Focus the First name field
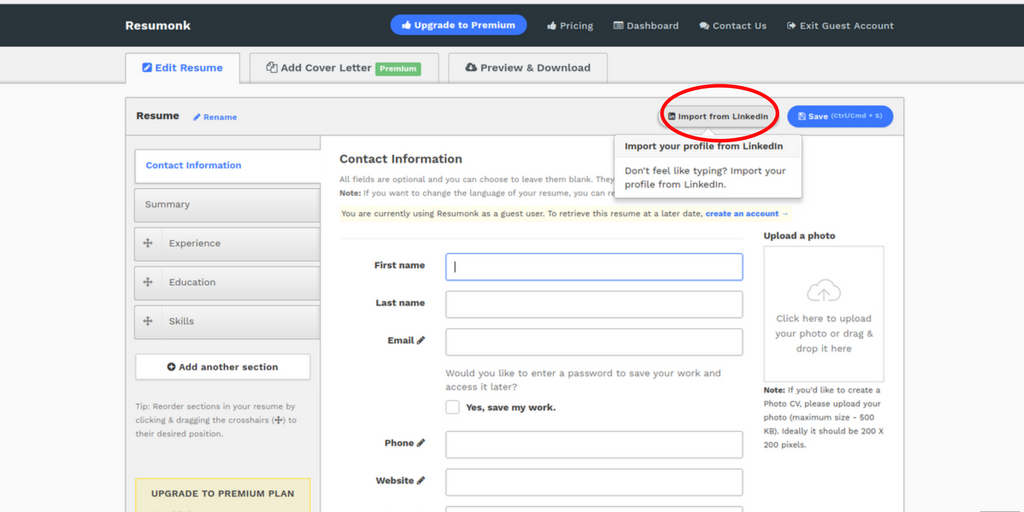Screen dimensions: 1024x512 pyautogui.click(x=594, y=267)
